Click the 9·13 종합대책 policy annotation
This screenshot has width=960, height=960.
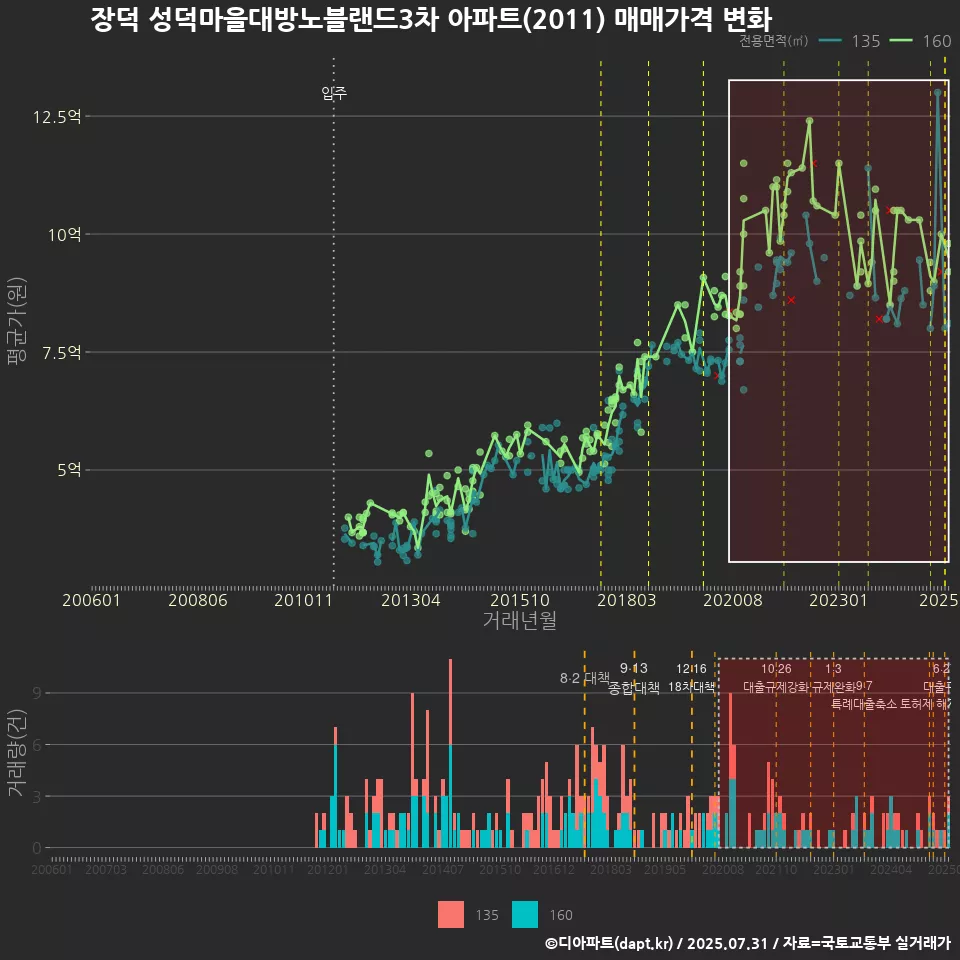(634, 678)
